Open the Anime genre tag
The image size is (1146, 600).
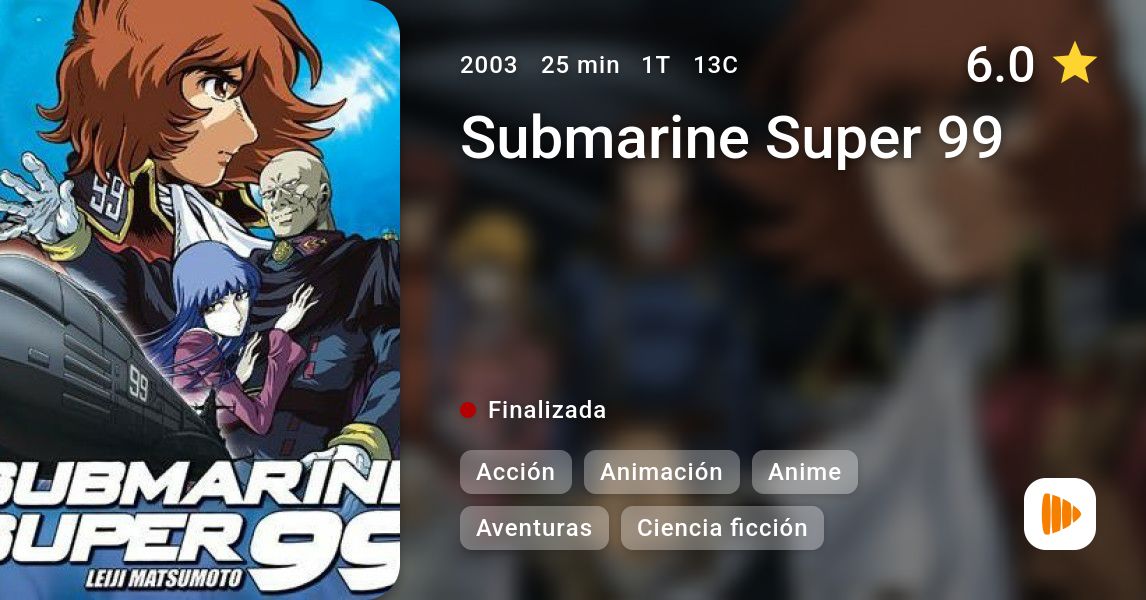pos(805,472)
